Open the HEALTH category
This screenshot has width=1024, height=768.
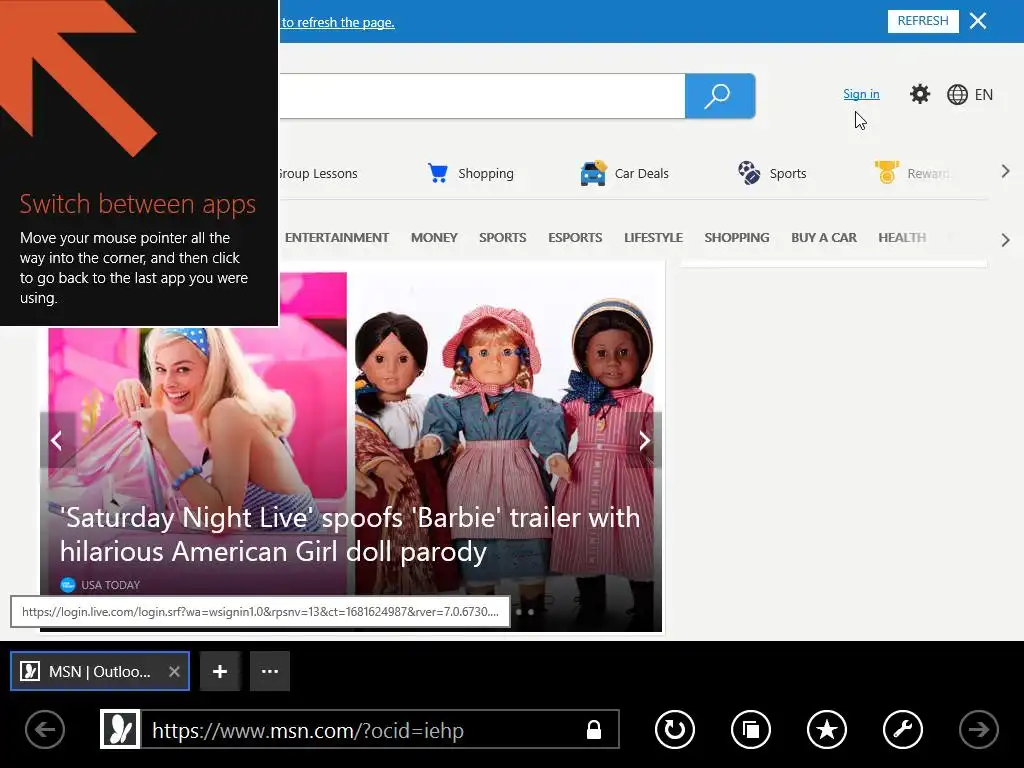coord(902,238)
